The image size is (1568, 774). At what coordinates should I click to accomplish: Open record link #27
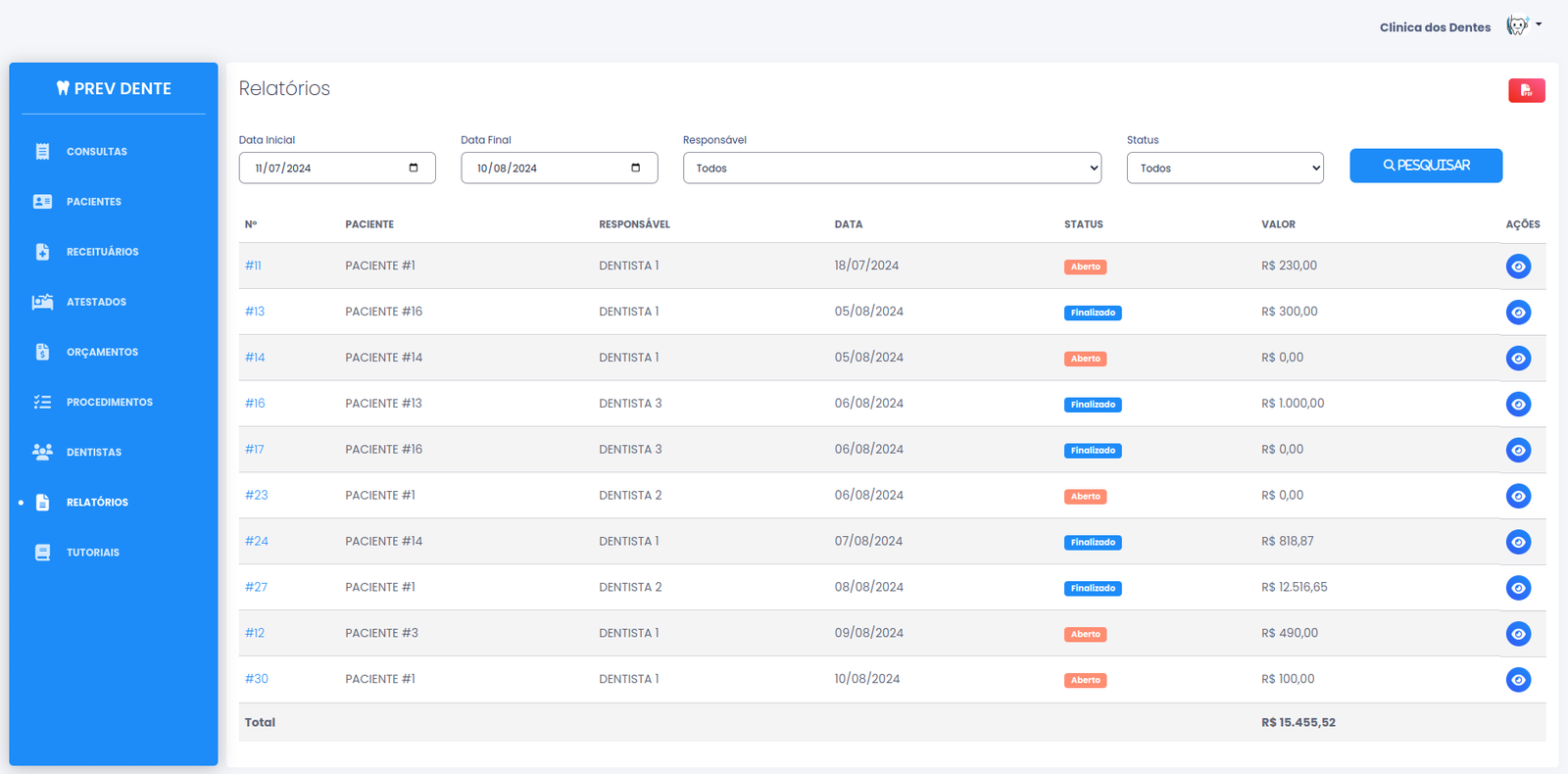tap(256, 587)
